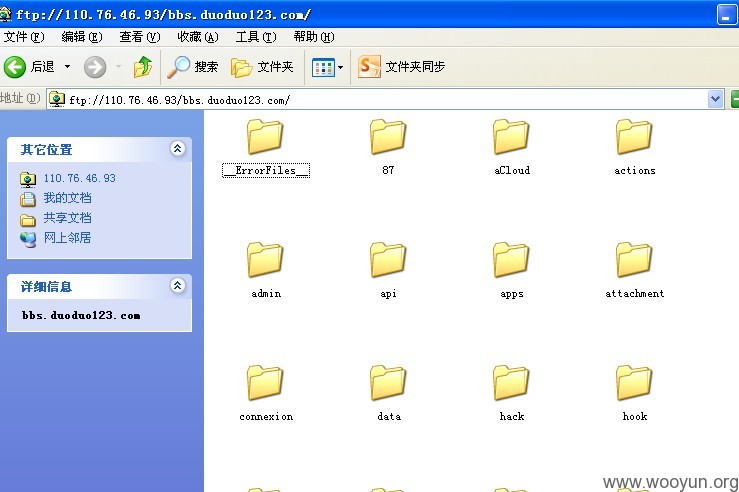Select the connexion folder icon
Screen dimensions: 739x492
click(x=265, y=383)
